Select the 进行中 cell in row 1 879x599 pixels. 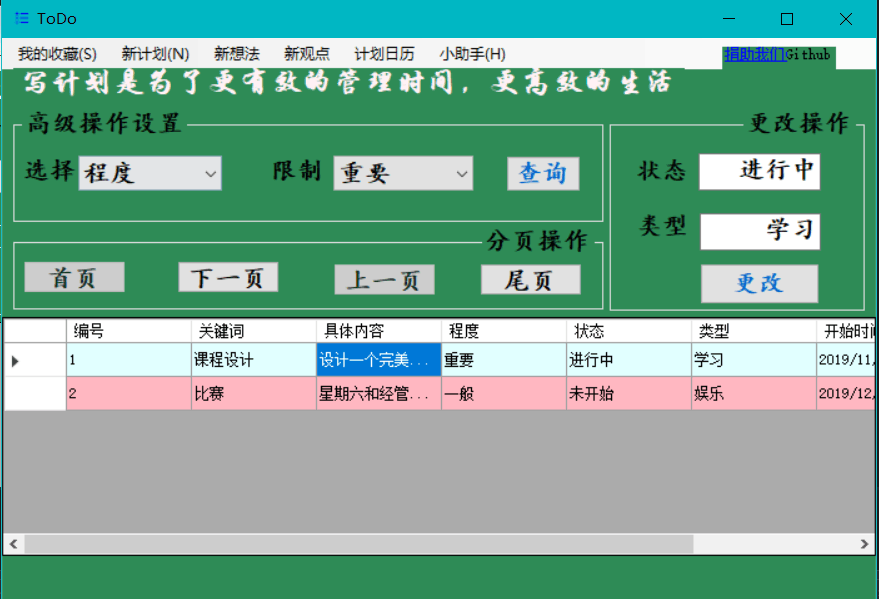click(629, 360)
